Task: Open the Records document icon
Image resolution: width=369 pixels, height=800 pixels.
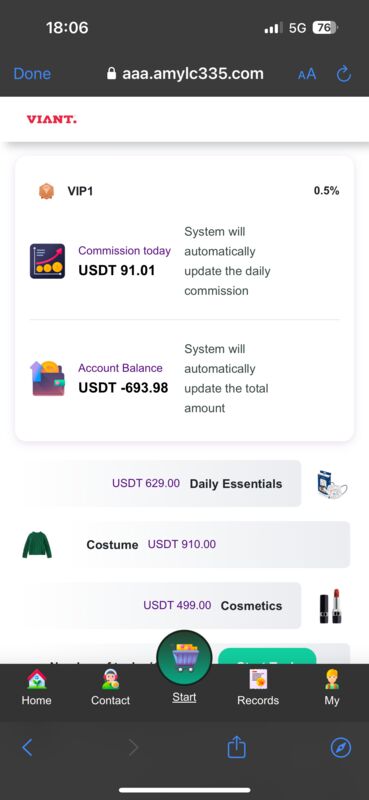Action: point(258,679)
